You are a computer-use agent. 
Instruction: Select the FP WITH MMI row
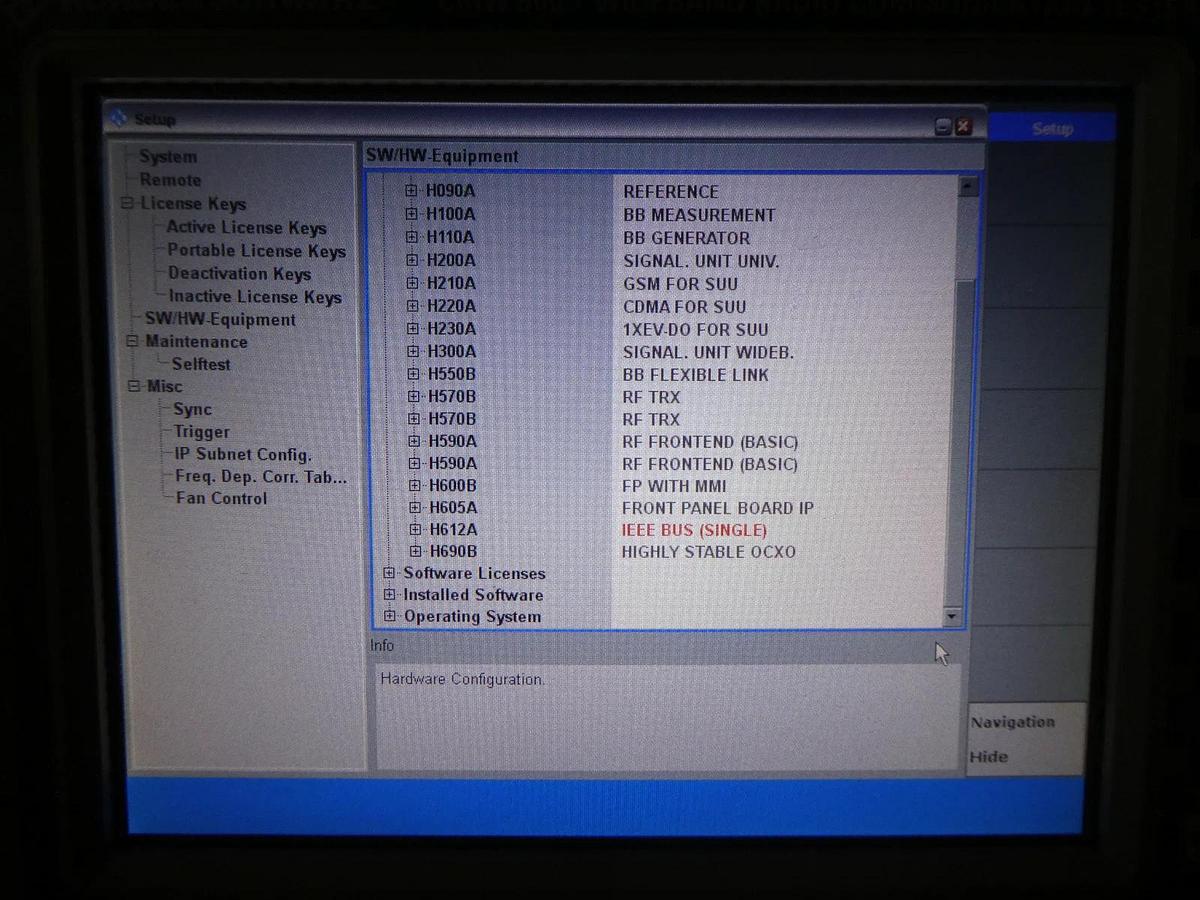(x=674, y=486)
